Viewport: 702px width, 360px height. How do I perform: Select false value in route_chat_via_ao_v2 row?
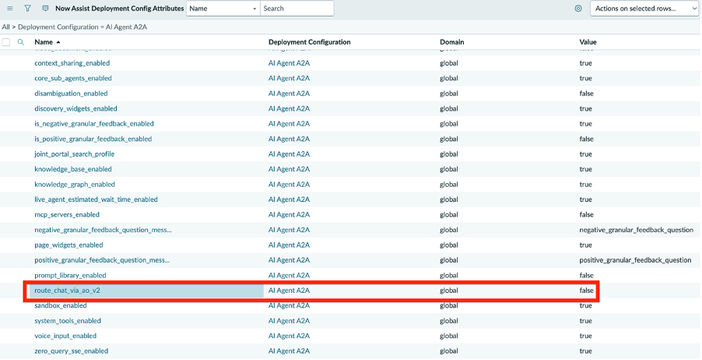click(586, 291)
